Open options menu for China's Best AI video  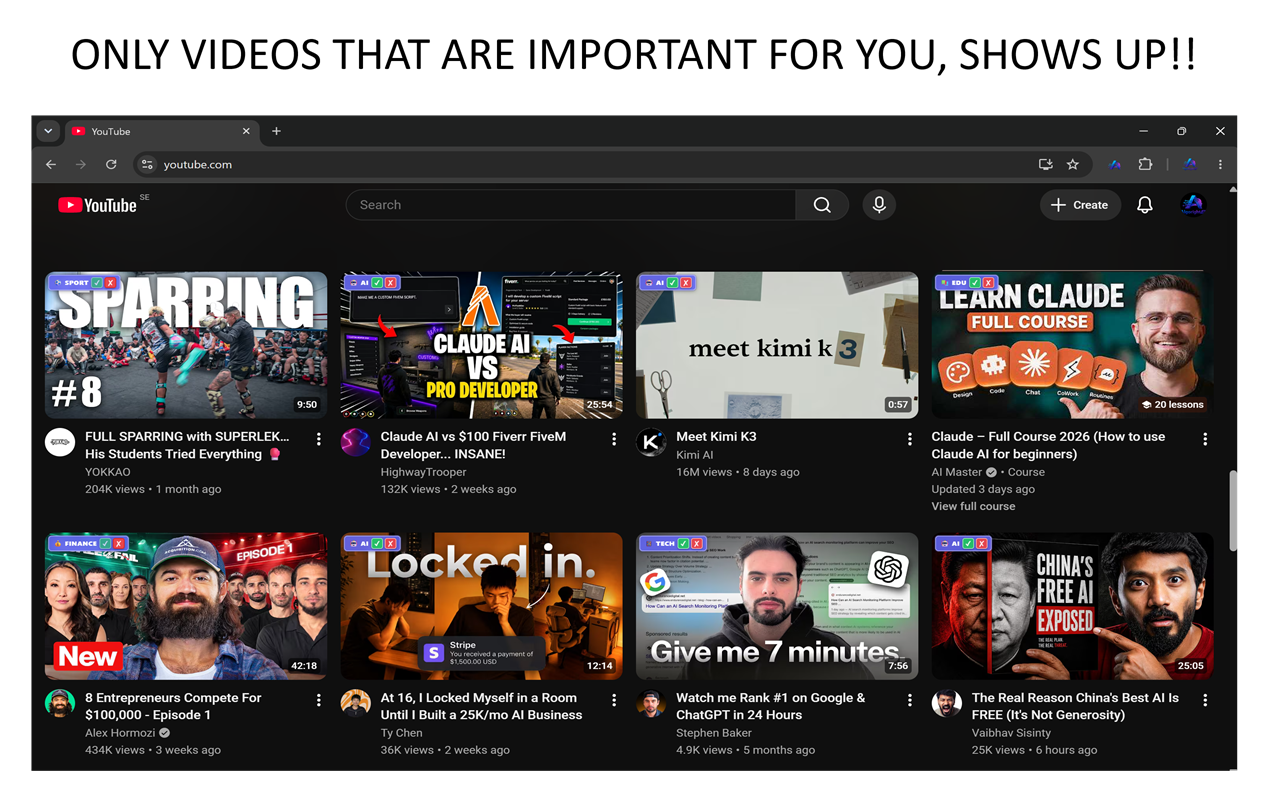[x=1205, y=700]
